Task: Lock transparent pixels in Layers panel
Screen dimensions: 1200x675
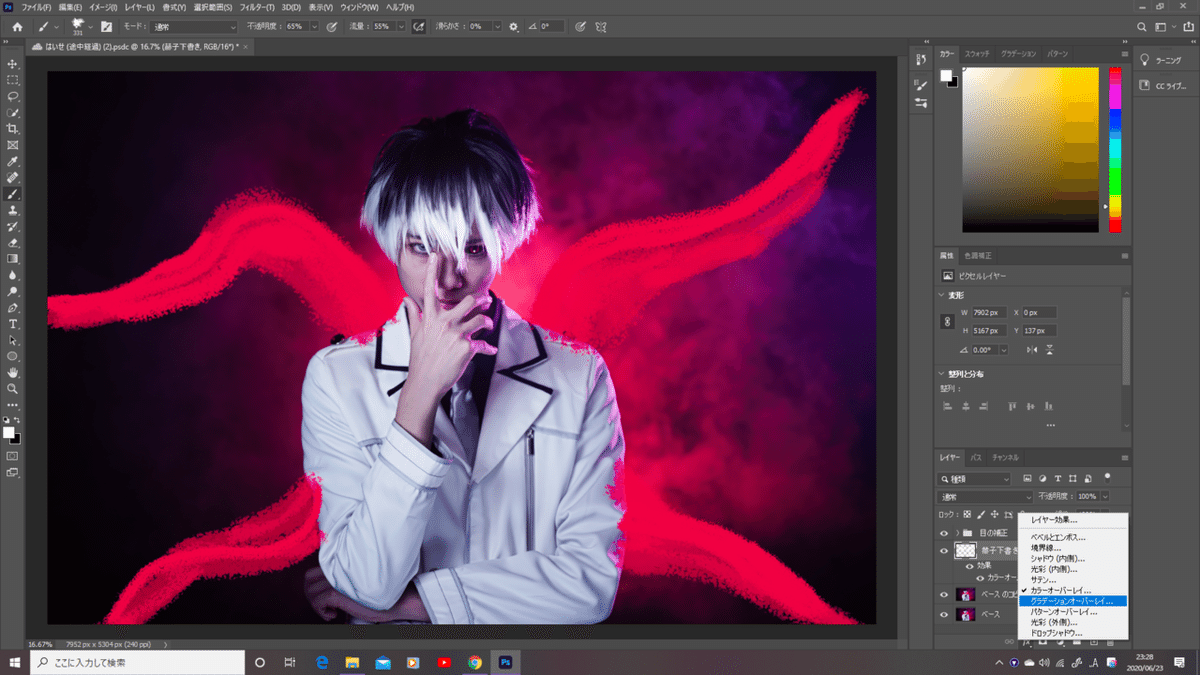Action: coord(967,514)
